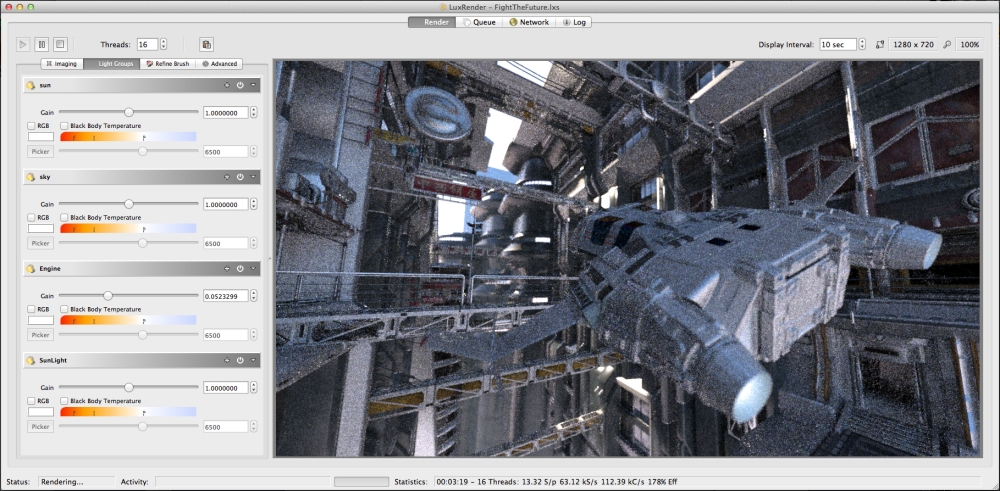Screen dimensions: 1000x491
Task: Click the rendered spaceship image
Action: (628, 259)
